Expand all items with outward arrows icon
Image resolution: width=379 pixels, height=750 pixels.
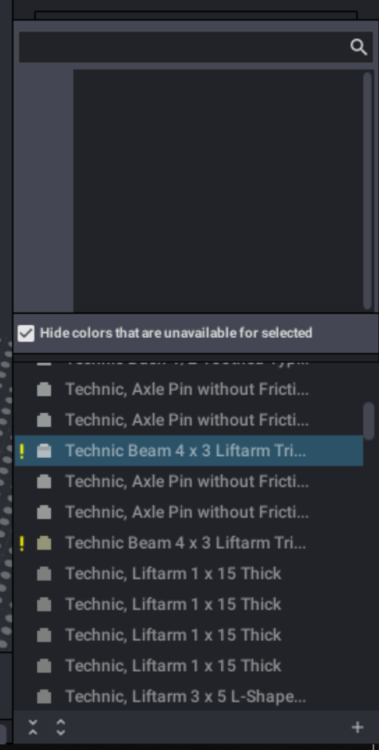tap(61, 727)
